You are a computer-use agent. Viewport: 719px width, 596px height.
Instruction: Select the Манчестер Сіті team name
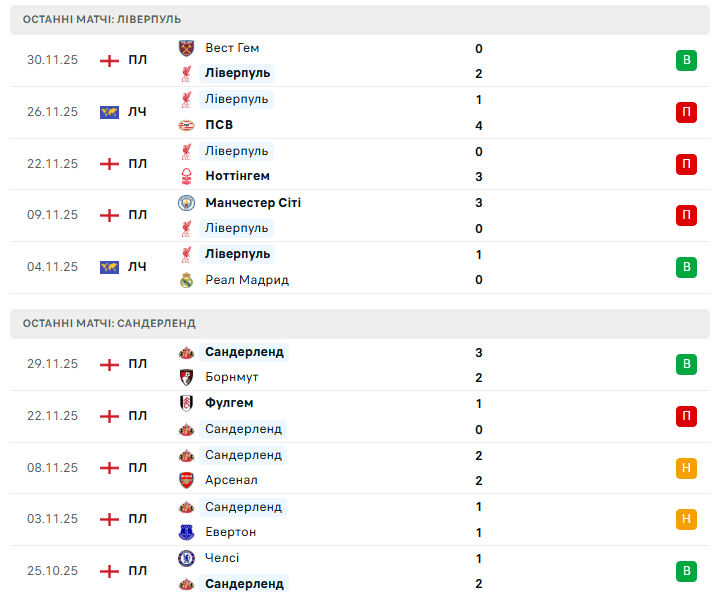253,203
